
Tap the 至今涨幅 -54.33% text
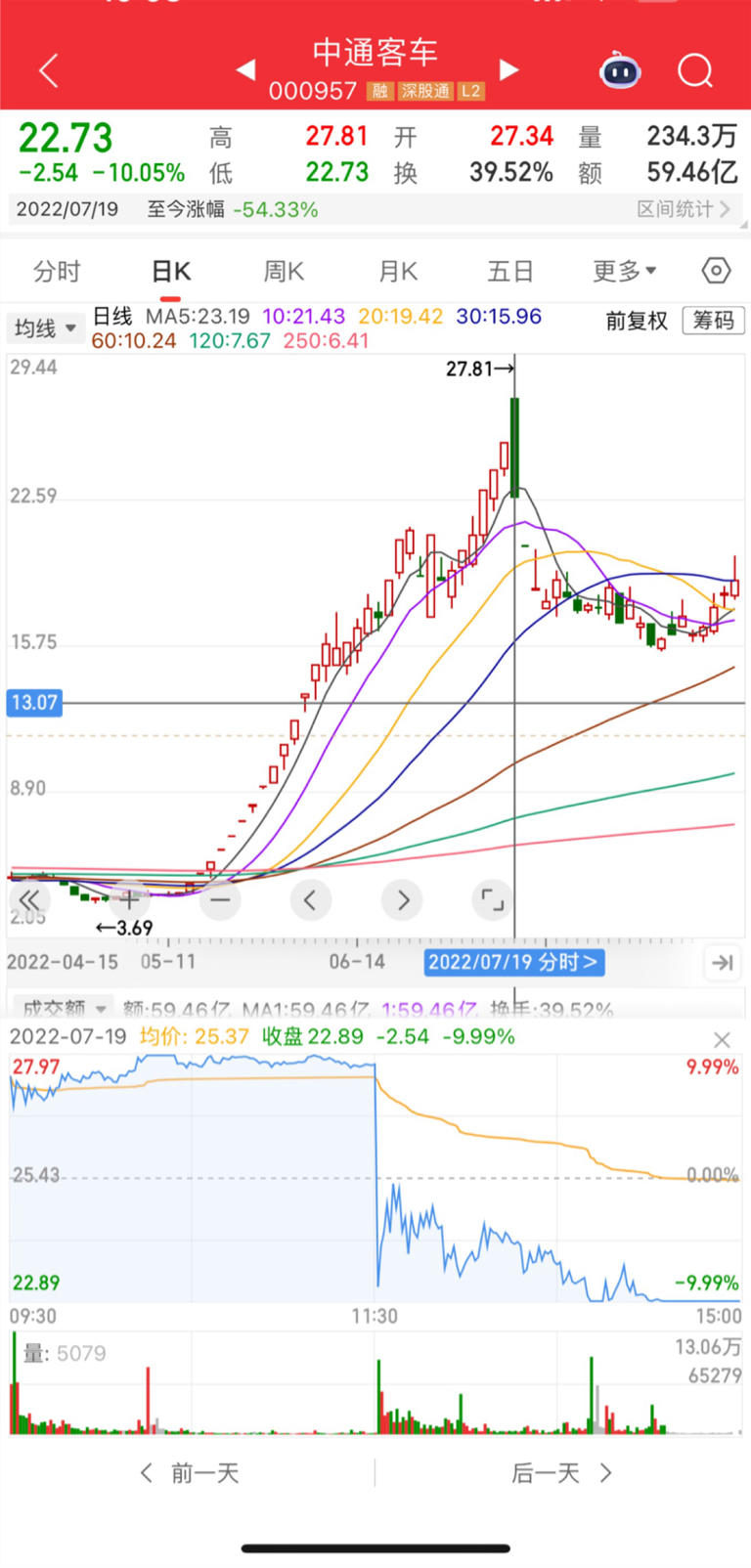point(233,209)
